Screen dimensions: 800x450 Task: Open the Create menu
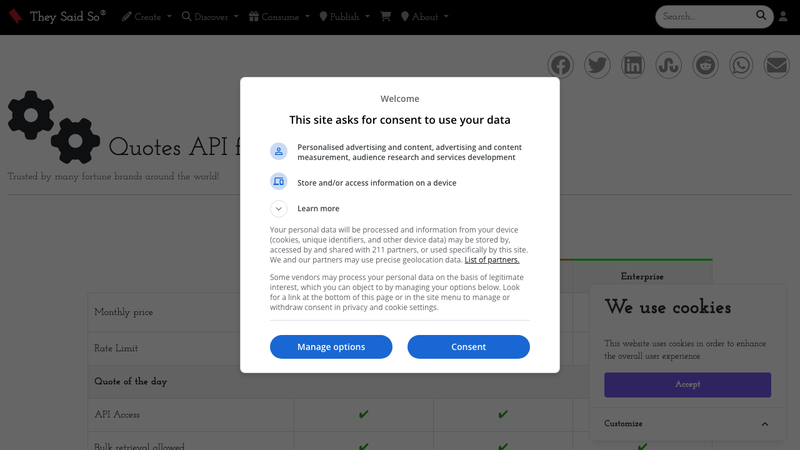coord(147,17)
